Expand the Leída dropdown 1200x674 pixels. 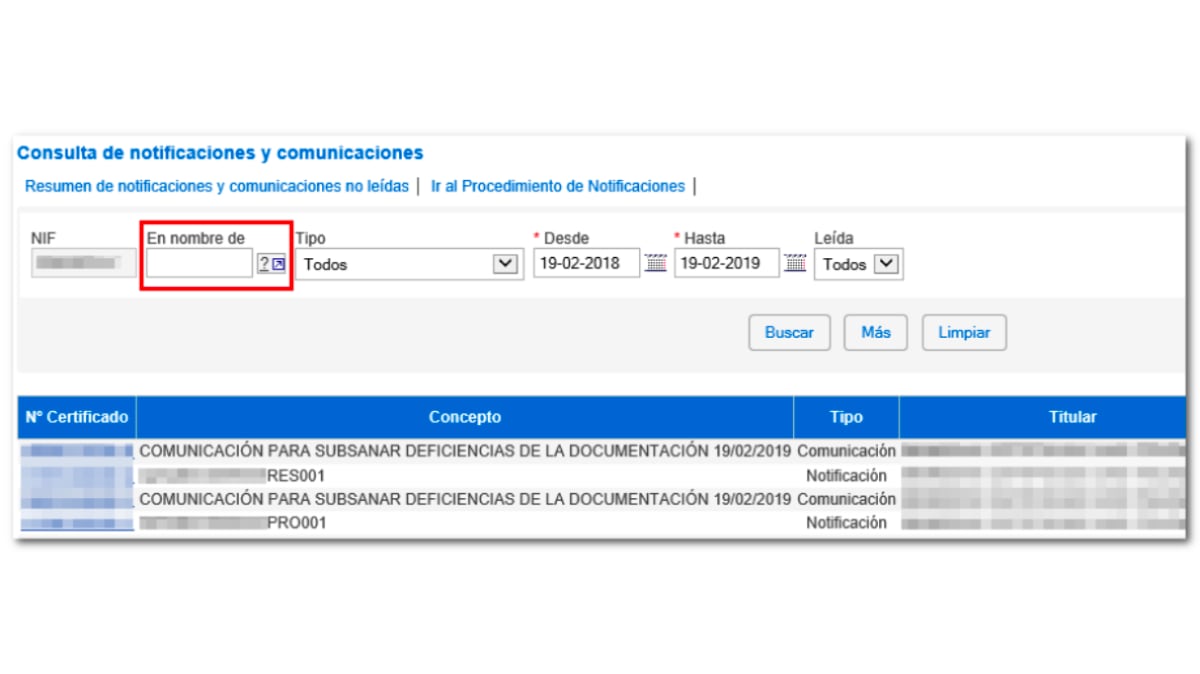[x=859, y=265]
